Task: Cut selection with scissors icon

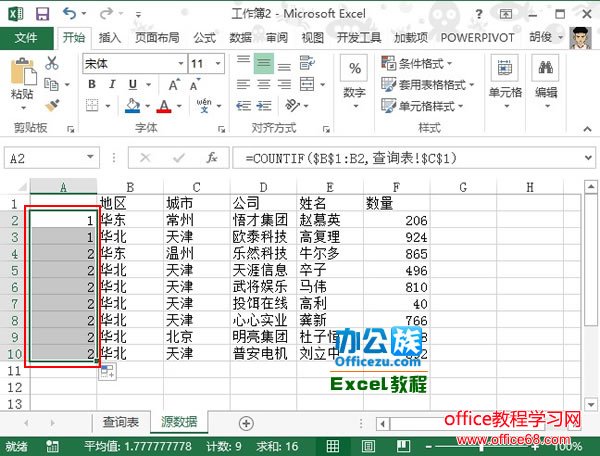Action: 52,63
